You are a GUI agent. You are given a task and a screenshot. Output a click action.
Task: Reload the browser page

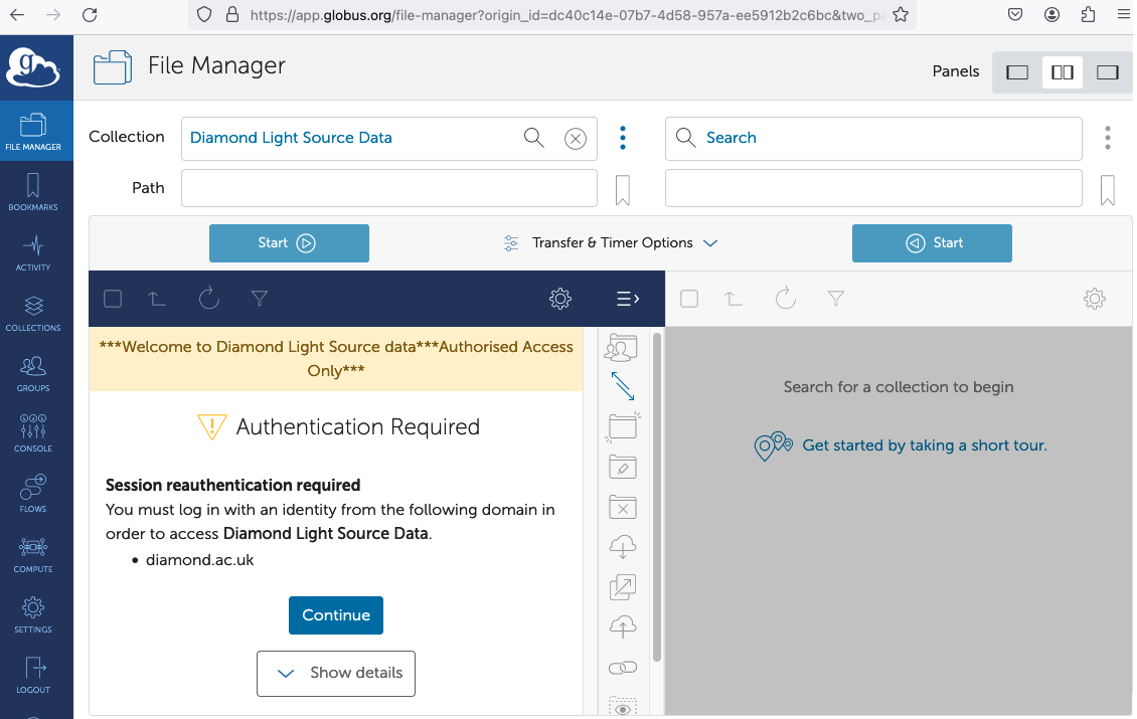point(89,14)
